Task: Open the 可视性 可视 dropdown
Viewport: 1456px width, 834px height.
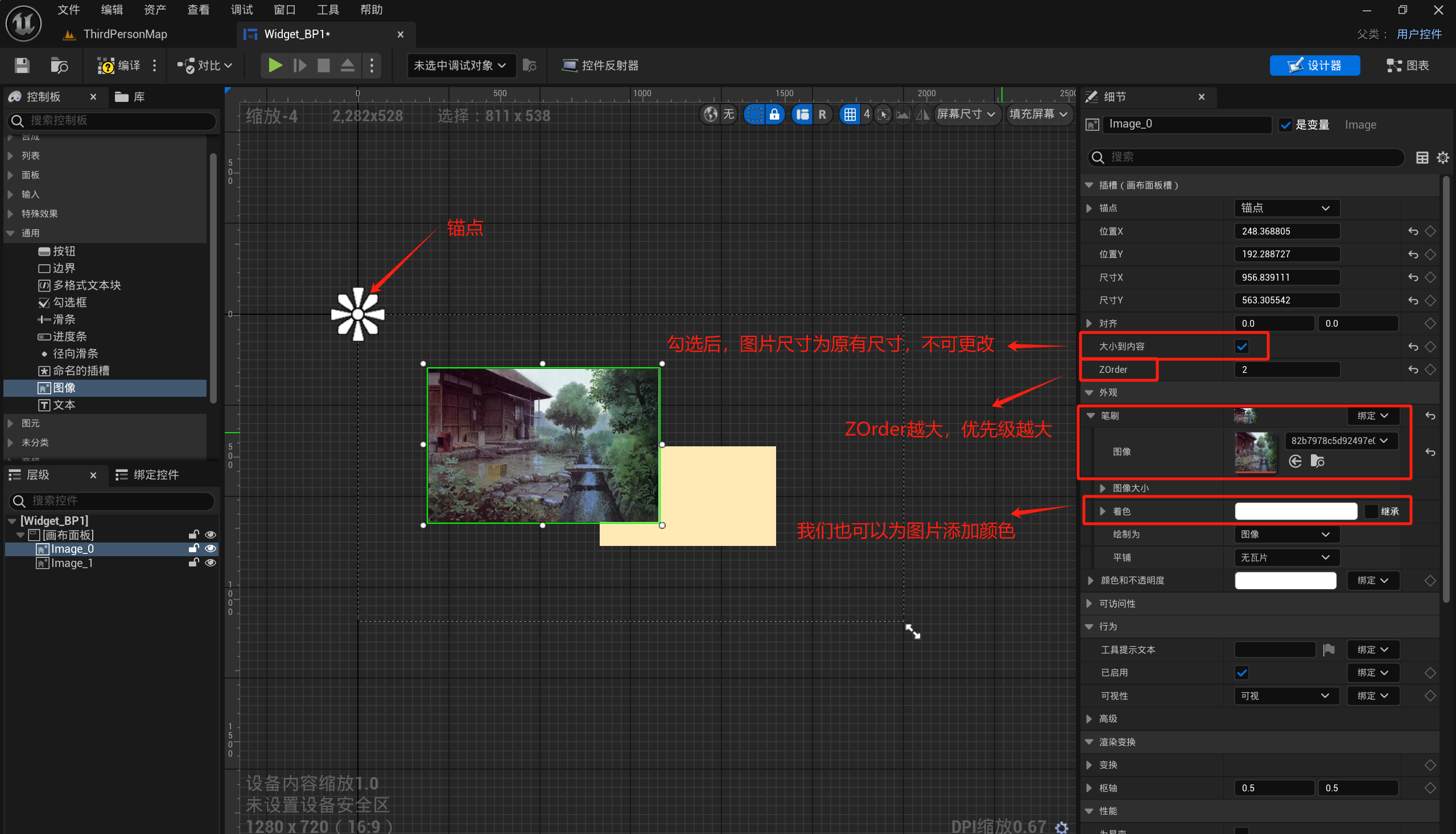Action: click(1286, 696)
